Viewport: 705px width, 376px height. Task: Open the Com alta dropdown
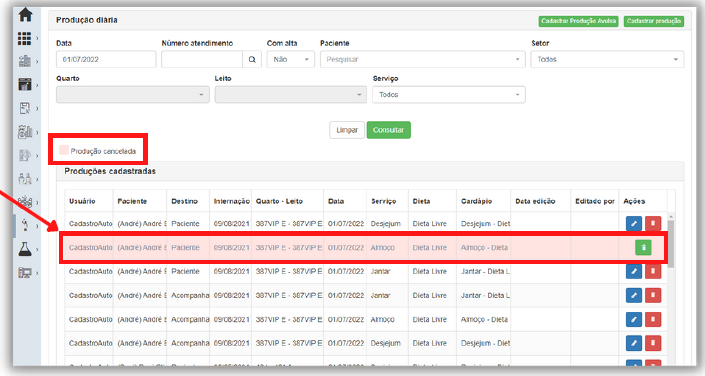290,59
